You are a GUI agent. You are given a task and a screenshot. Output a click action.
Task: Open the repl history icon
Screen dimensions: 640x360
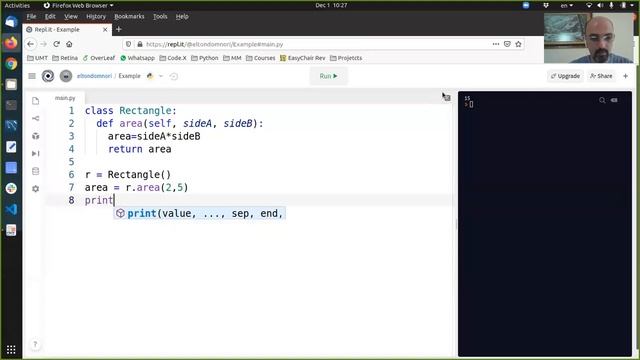[x=173, y=76]
